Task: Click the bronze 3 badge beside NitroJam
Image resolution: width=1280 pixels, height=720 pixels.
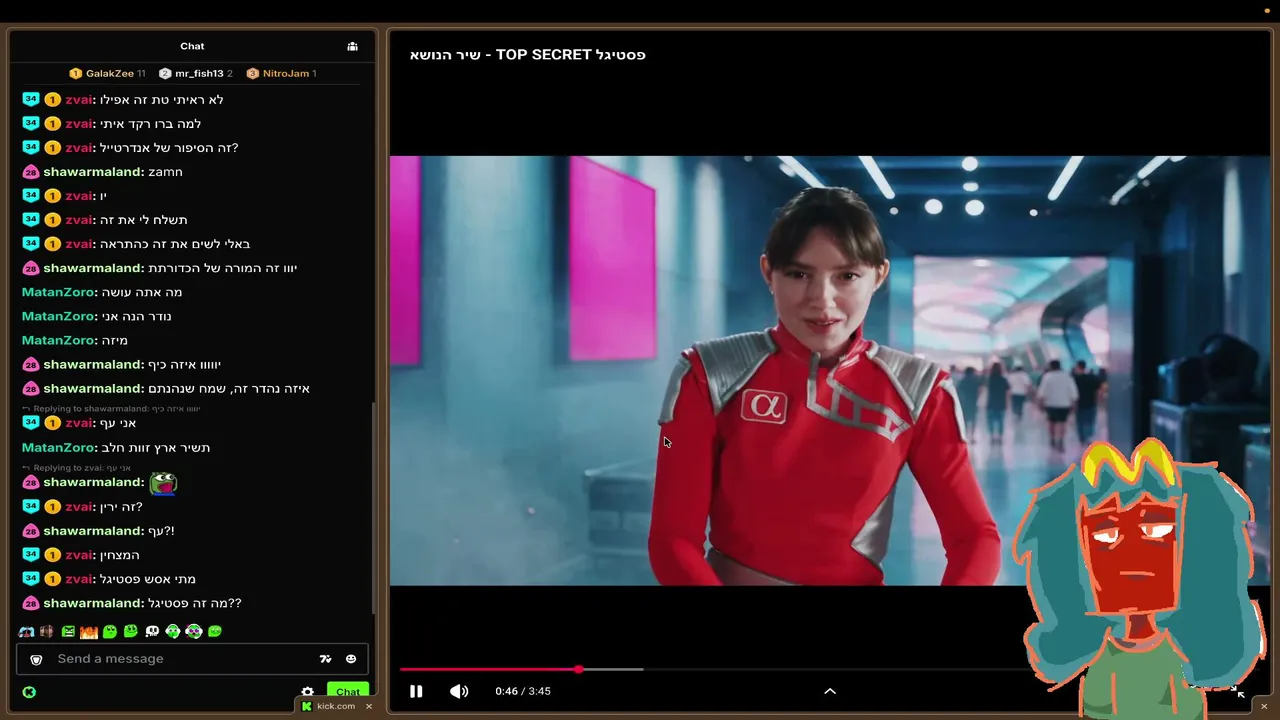Action: 252,73
